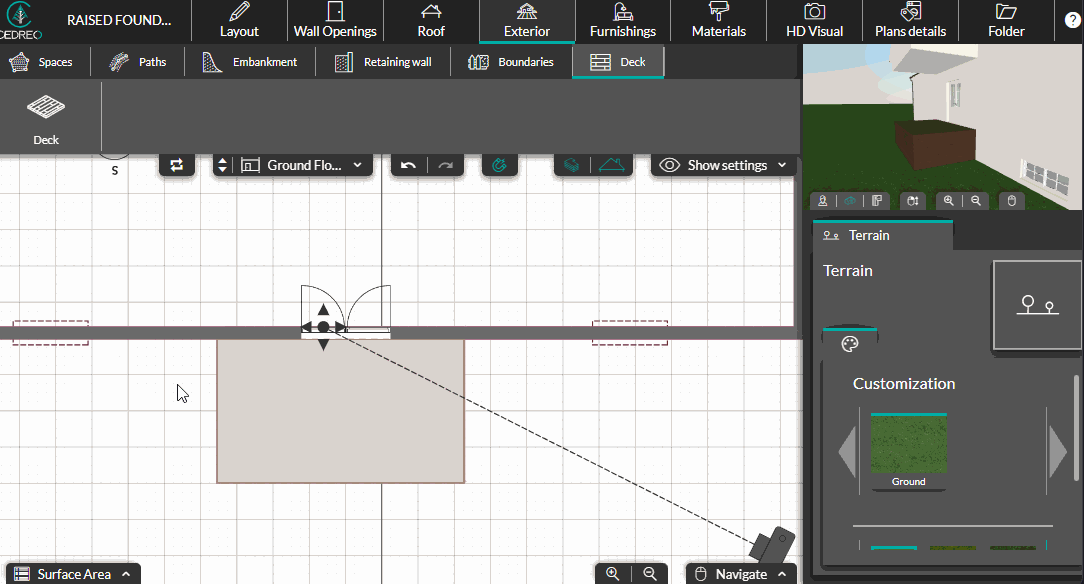1084x584 pixels.
Task: Expand the Surface Area panel
Action: 72,574
